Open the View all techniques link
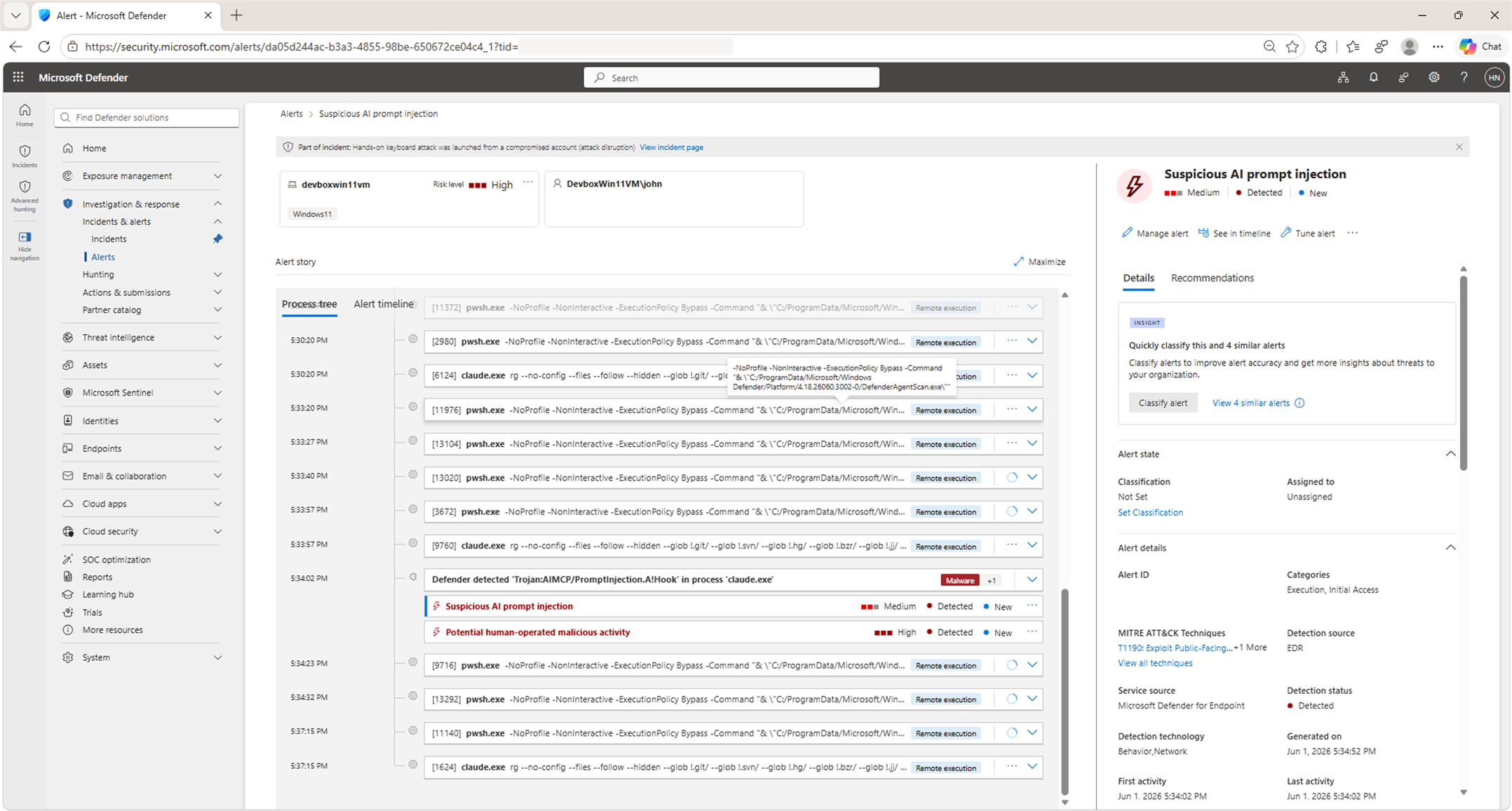 pyautogui.click(x=1154, y=663)
